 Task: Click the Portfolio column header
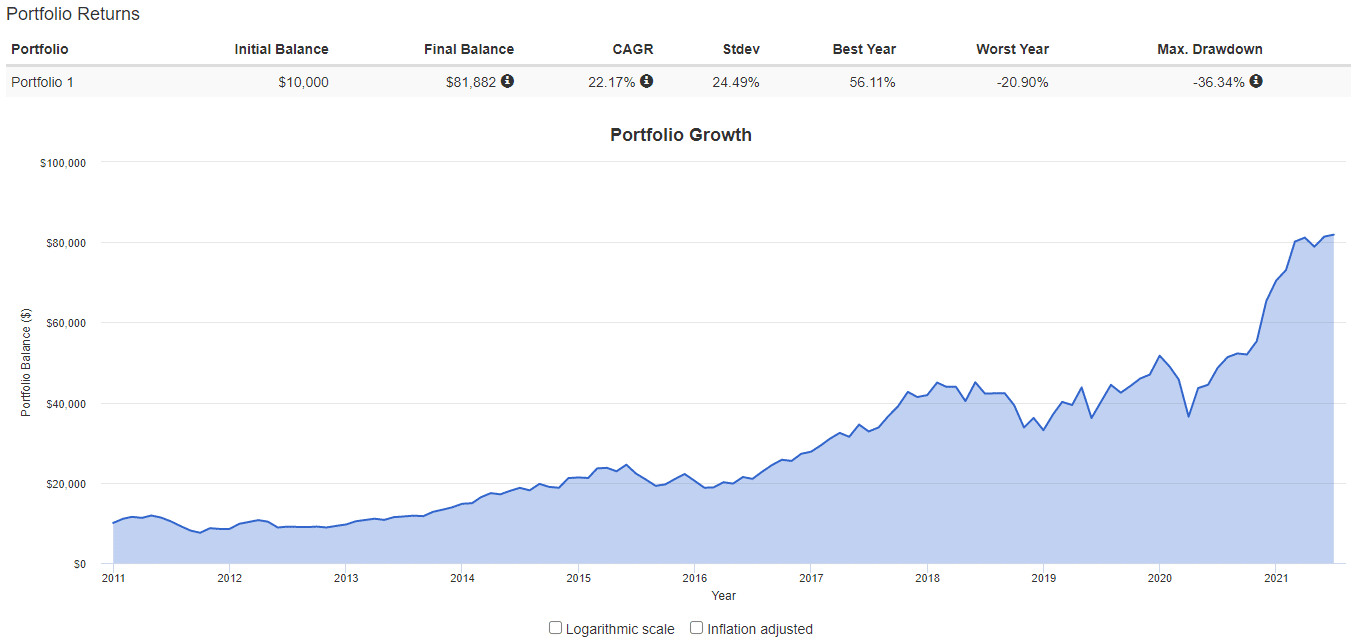[x=40, y=49]
